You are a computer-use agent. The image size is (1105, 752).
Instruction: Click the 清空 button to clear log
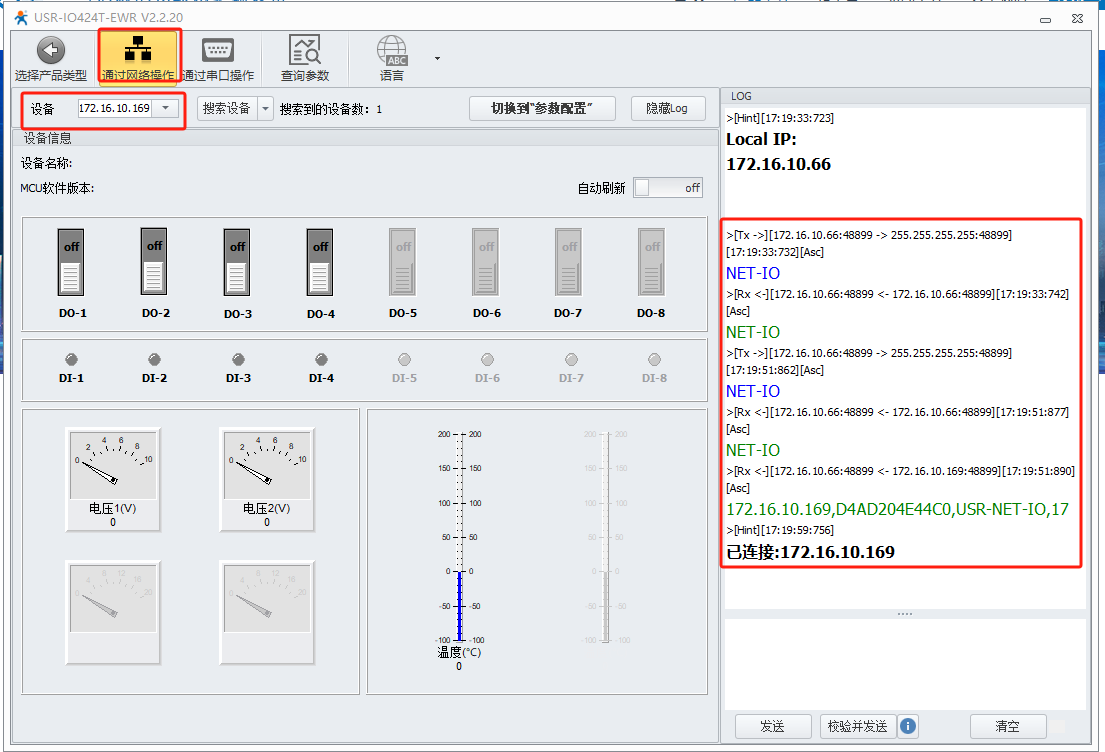point(1007,726)
